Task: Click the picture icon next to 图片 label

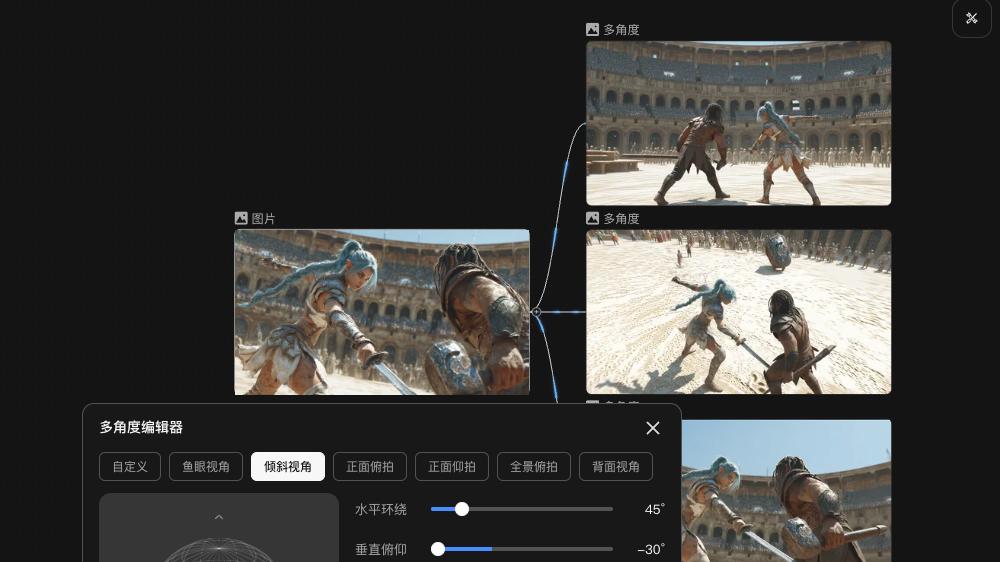Action: point(241,218)
